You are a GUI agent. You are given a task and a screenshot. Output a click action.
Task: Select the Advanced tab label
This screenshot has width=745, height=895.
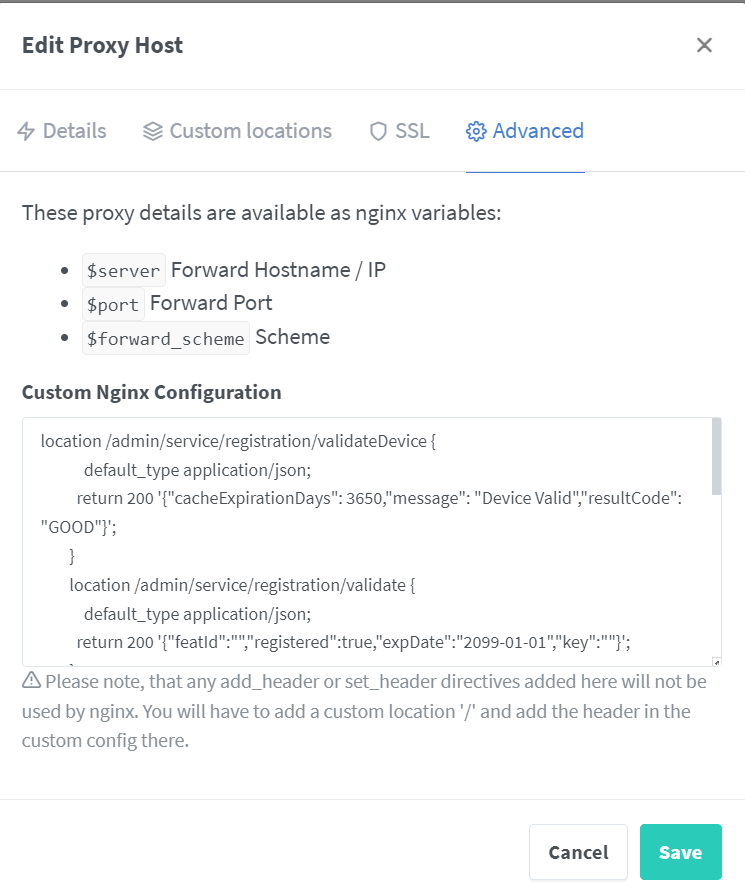538,131
